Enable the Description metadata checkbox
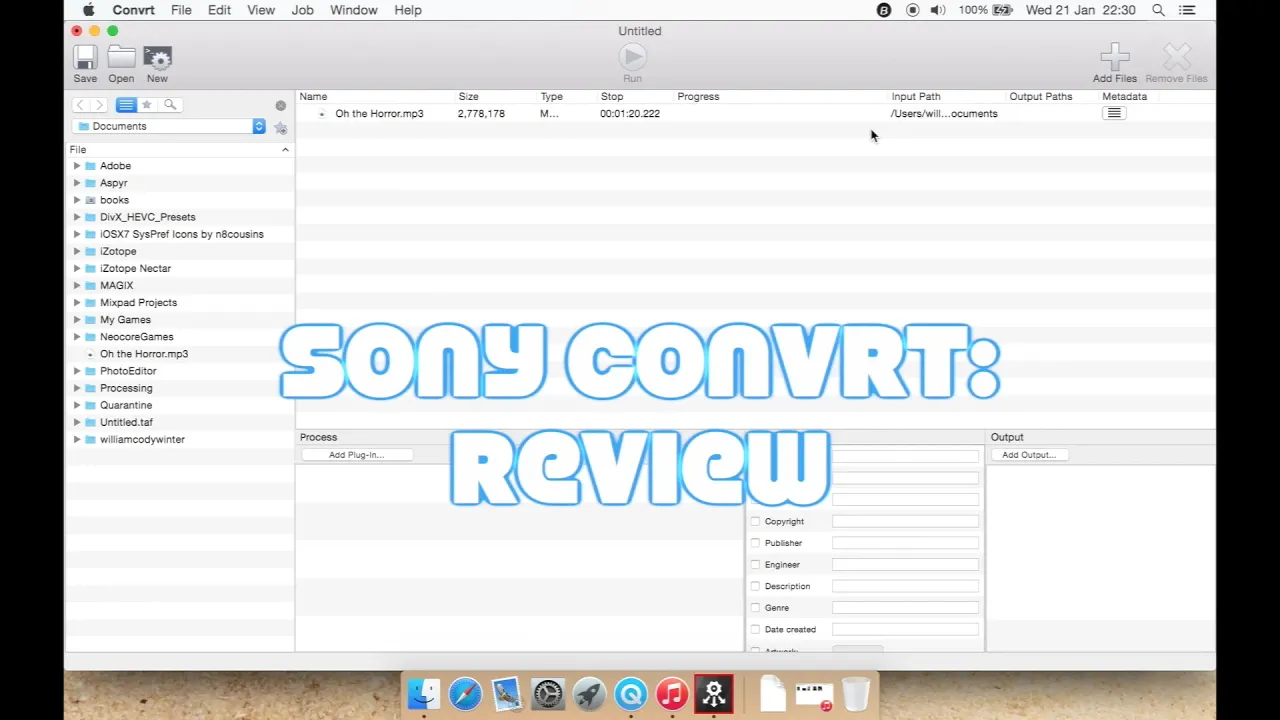 (755, 587)
